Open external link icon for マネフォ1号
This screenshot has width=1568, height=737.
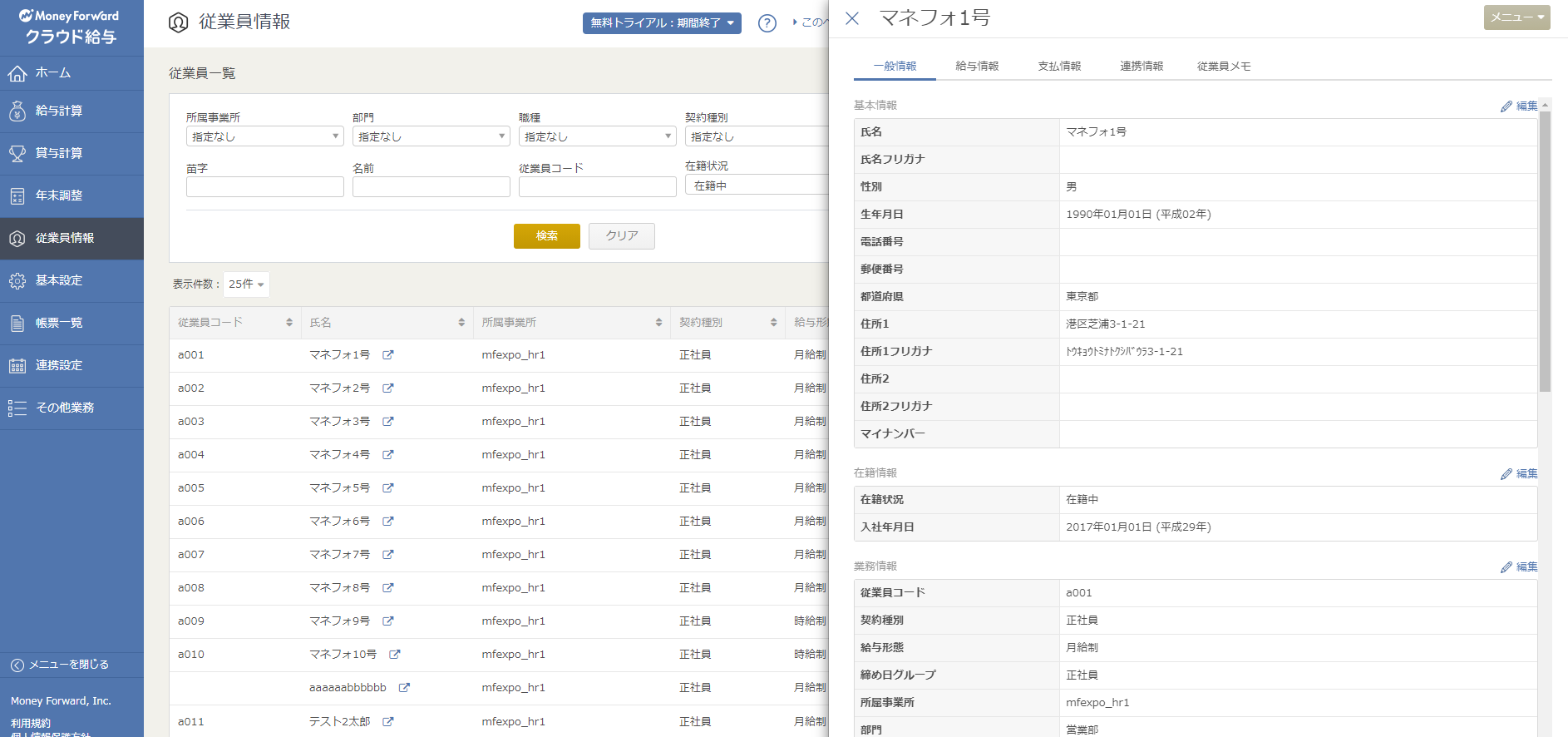387,355
